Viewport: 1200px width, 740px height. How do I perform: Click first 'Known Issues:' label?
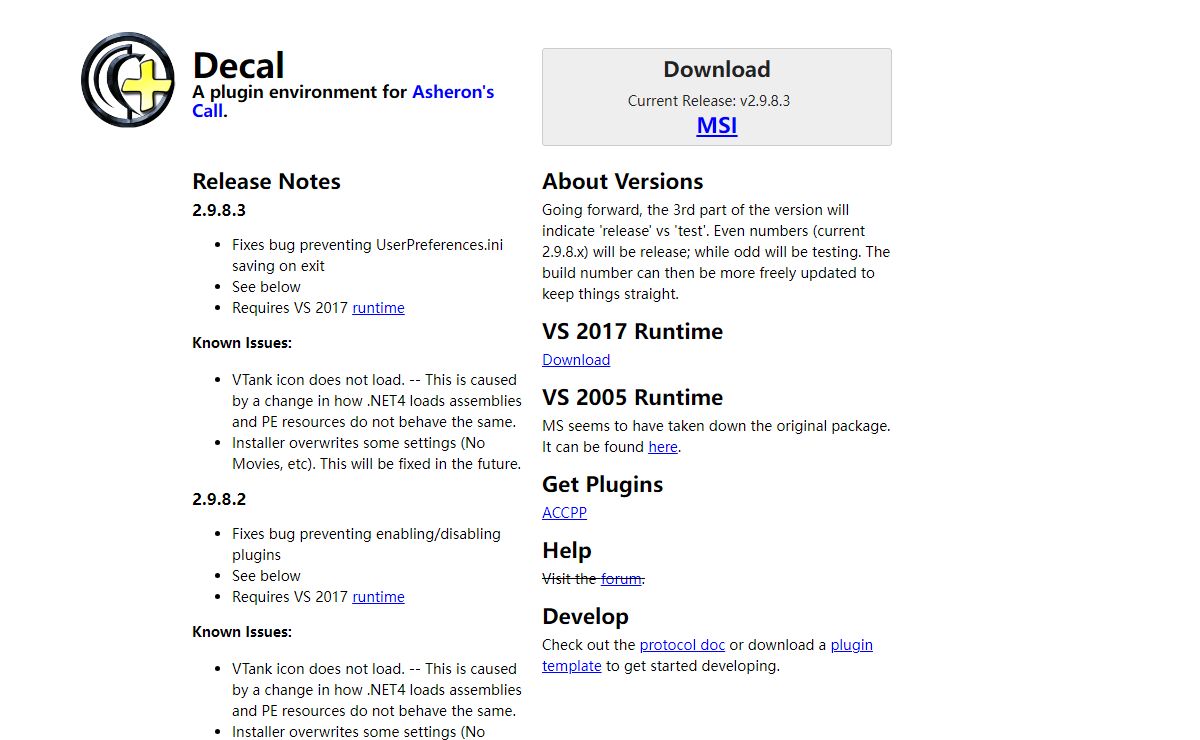coord(242,343)
